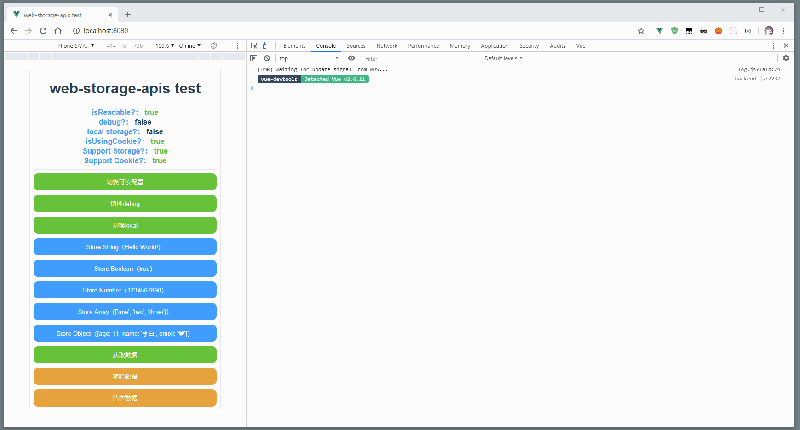Switch to the Performance tab
800x430 pixels.
click(423, 46)
